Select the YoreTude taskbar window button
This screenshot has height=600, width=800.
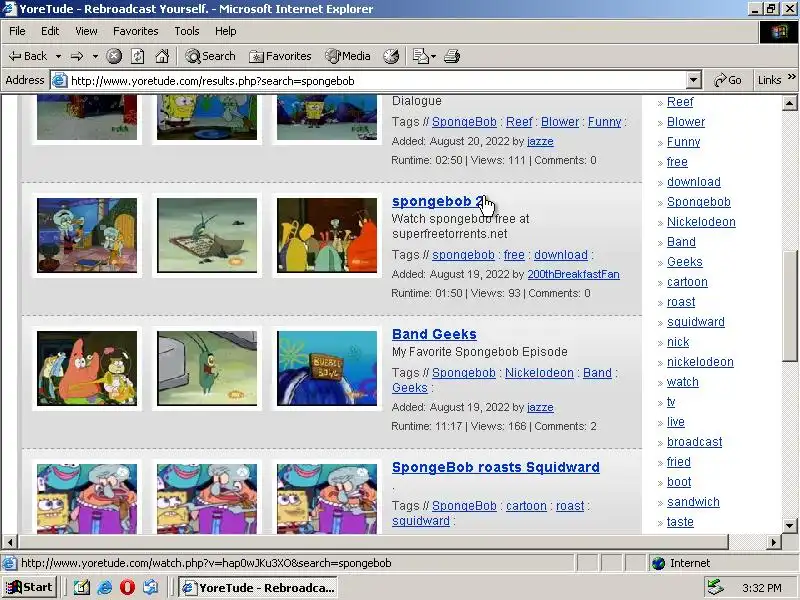point(258,588)
